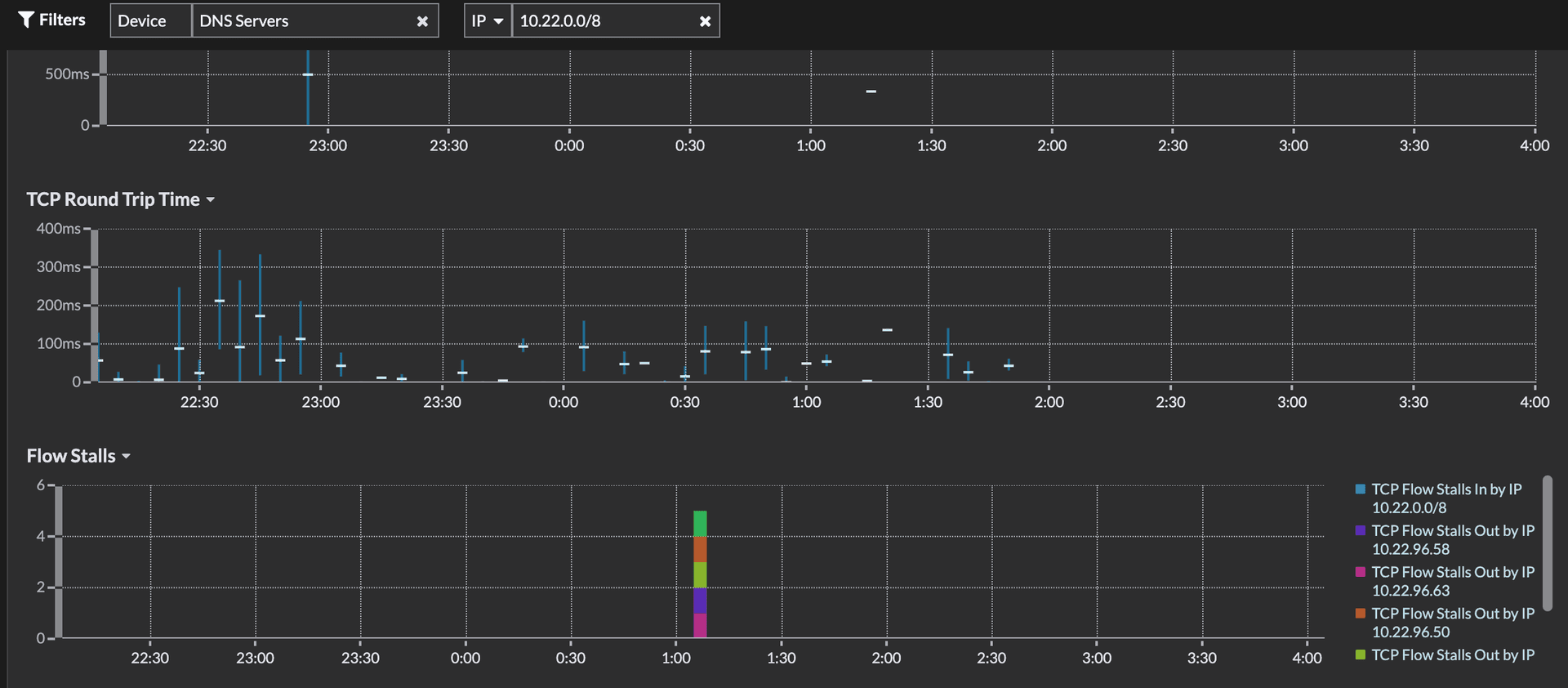Click the green segment of Flow Stalls bar
1568x688 pixels.
pyautogui.click(x=700, y=523)
